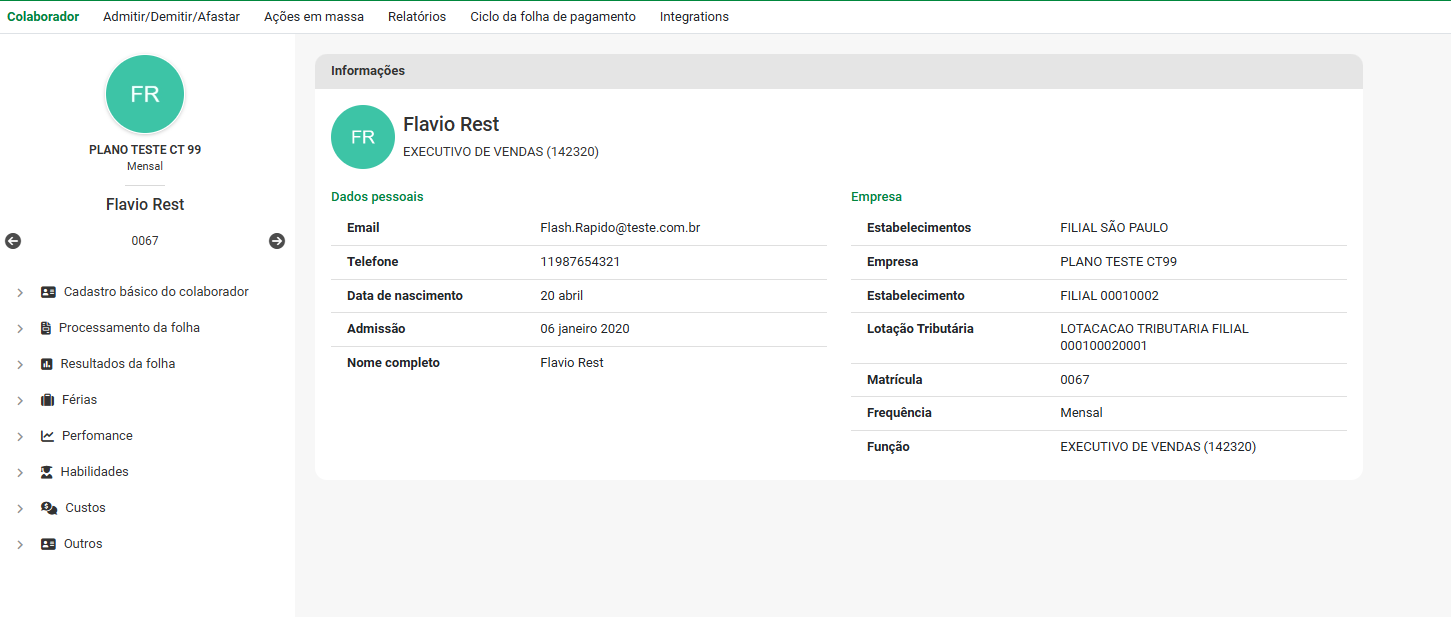Click the ID card icon beside Cadastro básico

tap(48, 292)
